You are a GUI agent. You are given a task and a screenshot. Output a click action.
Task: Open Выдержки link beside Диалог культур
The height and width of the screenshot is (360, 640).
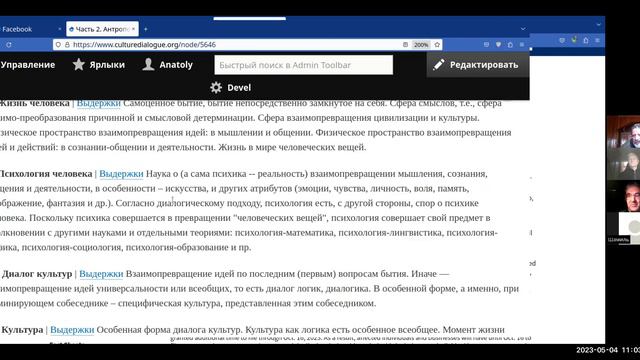[x=101, y=274]
